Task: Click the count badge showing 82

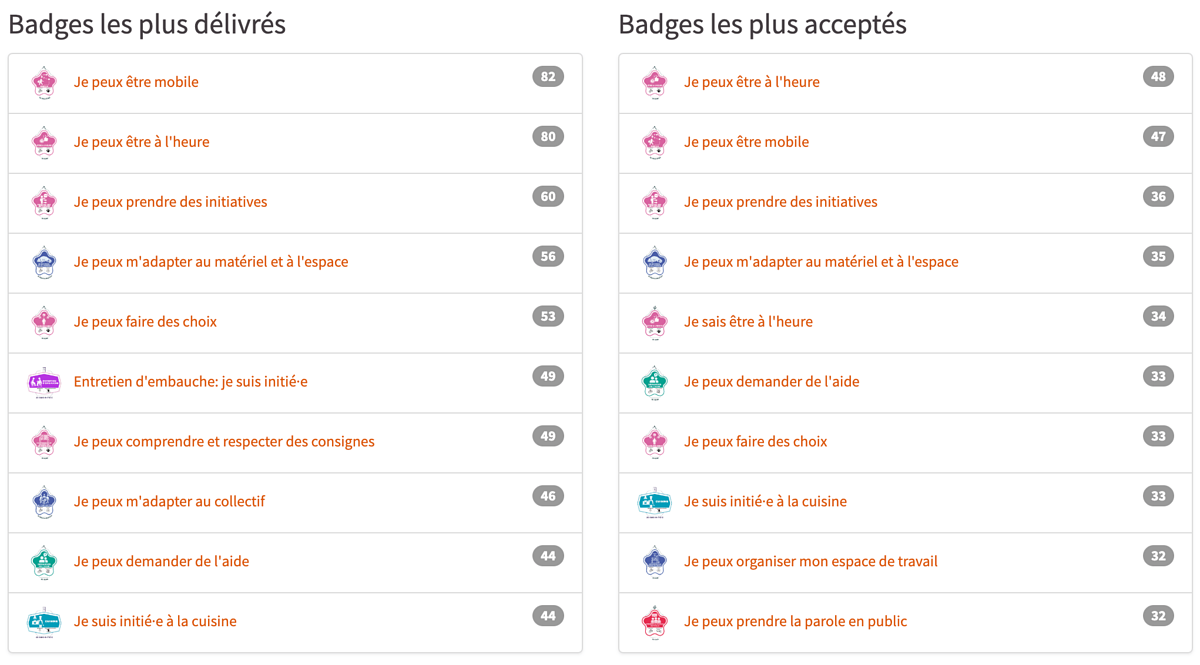Action: click(548, 77)
